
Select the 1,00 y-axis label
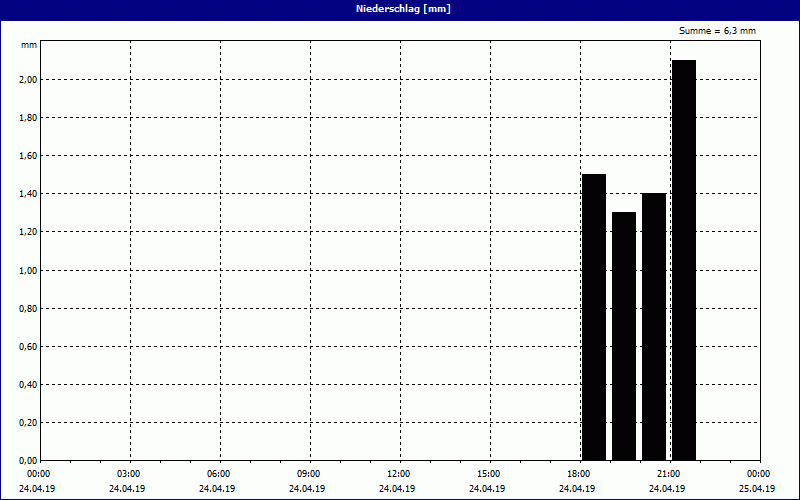point(28,270)
